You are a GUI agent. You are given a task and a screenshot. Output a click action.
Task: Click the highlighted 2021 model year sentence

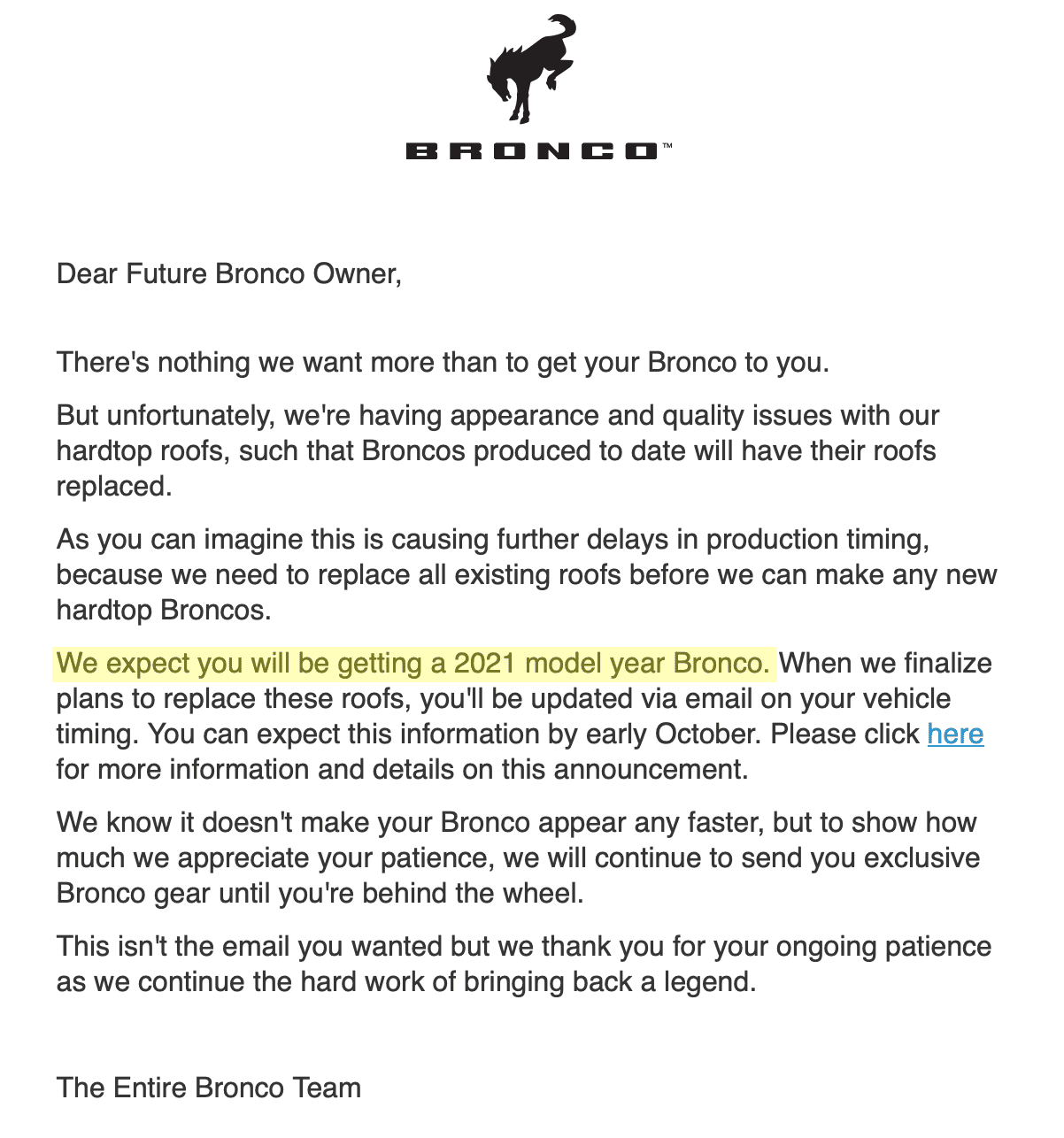click(x=413, y=663)
